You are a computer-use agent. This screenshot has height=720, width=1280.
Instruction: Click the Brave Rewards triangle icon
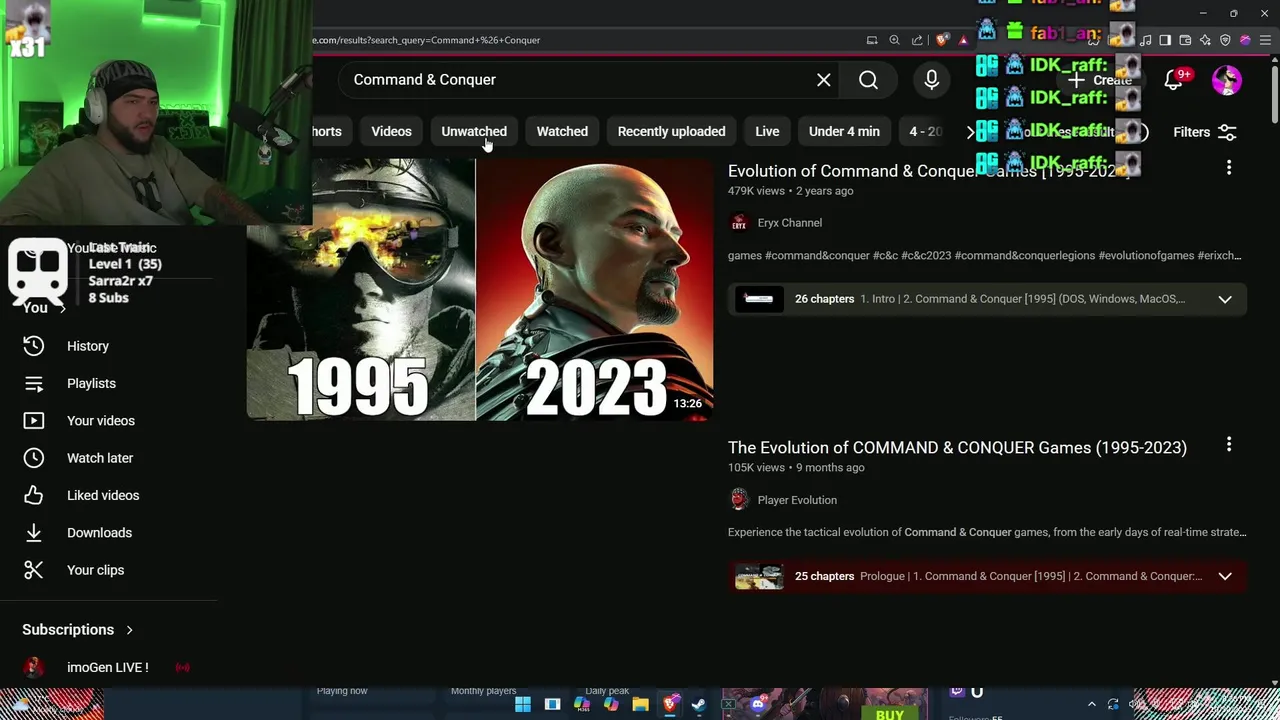tap(963, 40)
